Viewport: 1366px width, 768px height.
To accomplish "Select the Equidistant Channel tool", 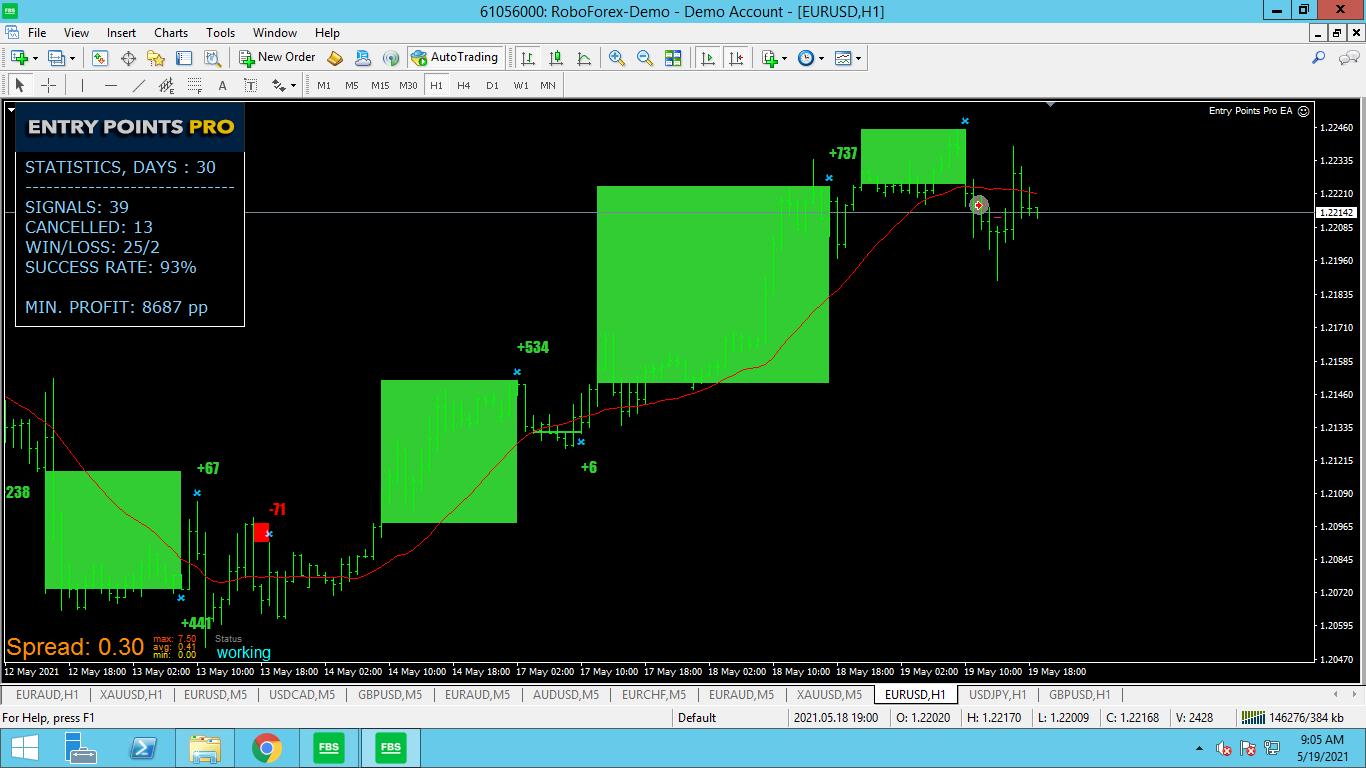I will pos(166,85).
